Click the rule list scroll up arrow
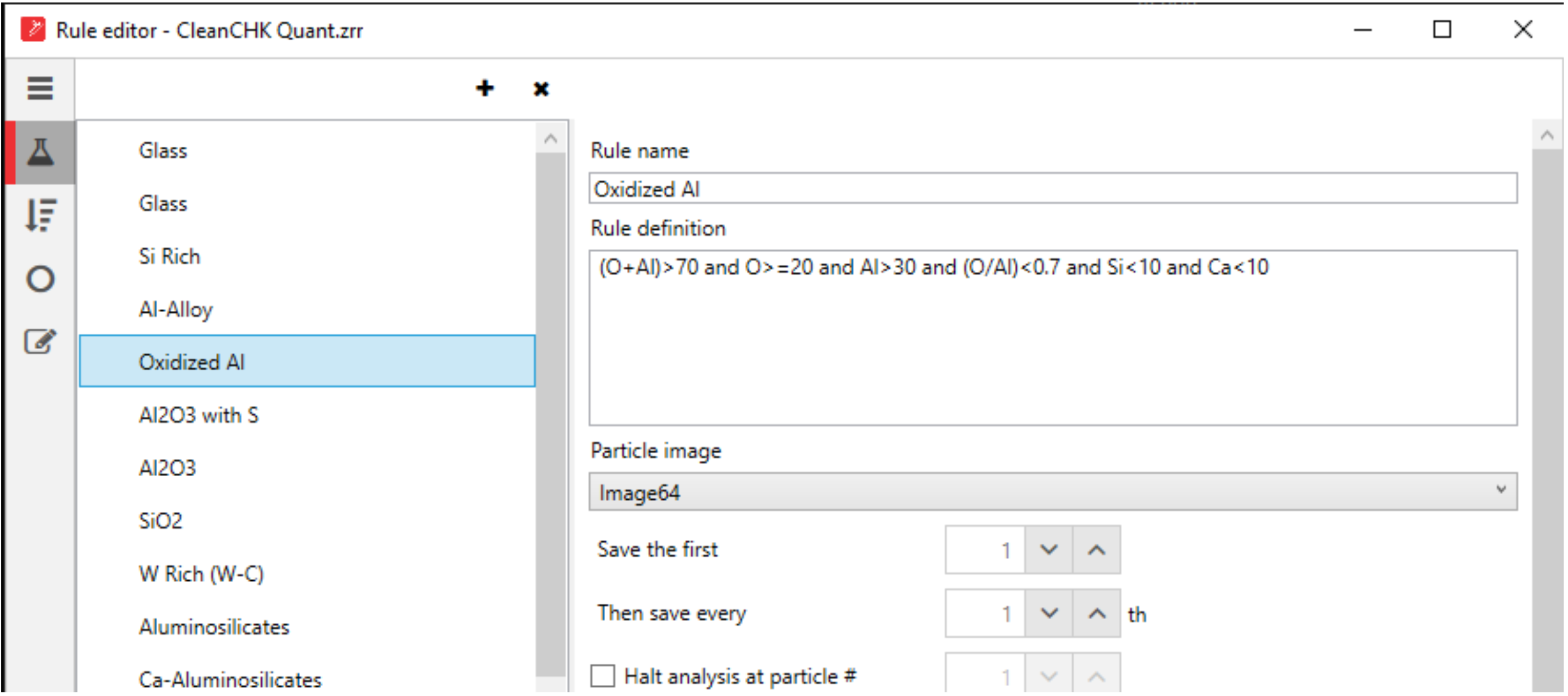Viewport: 1568px width, 696px height. pyautogui.click(x=551, y=137)
